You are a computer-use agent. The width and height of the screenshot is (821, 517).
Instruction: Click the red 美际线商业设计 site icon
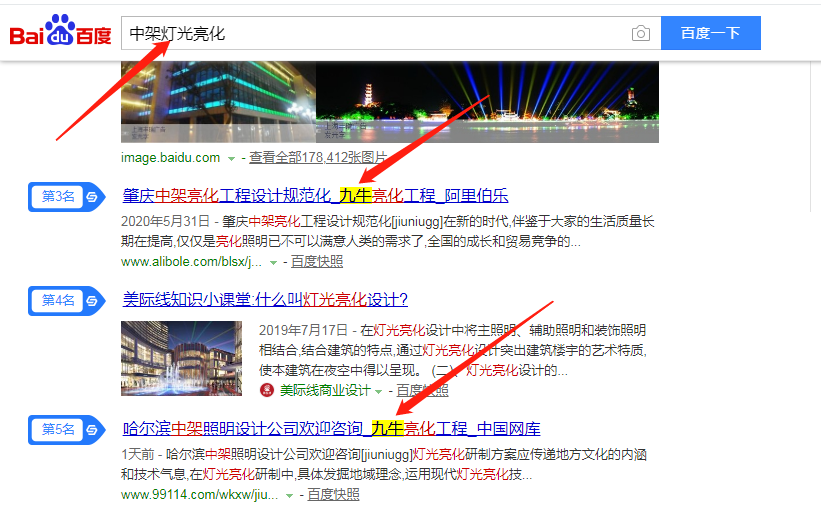coord(267,390)
